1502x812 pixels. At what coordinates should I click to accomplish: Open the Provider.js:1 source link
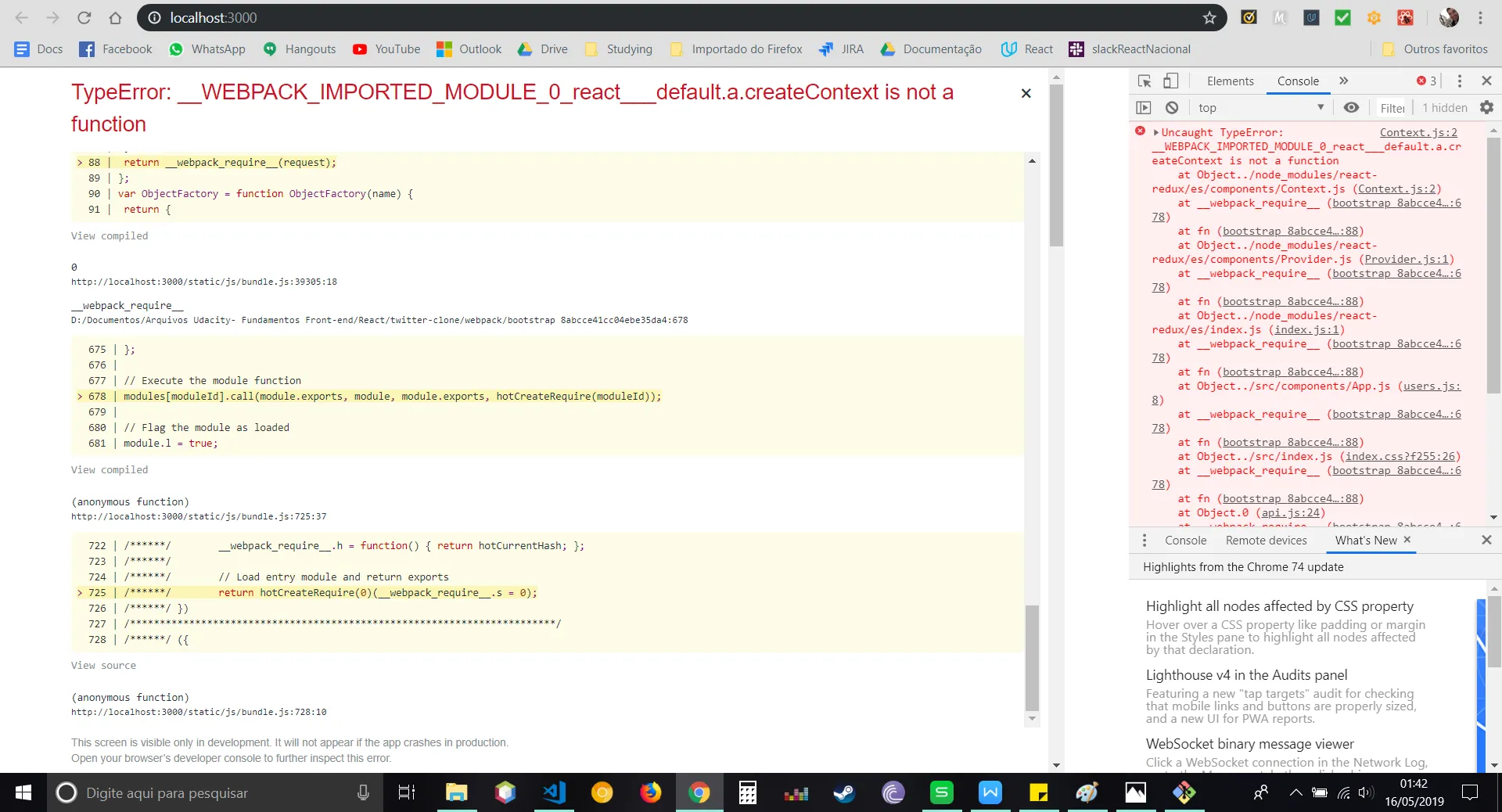pyautogui.click(x=1406, y=260)
